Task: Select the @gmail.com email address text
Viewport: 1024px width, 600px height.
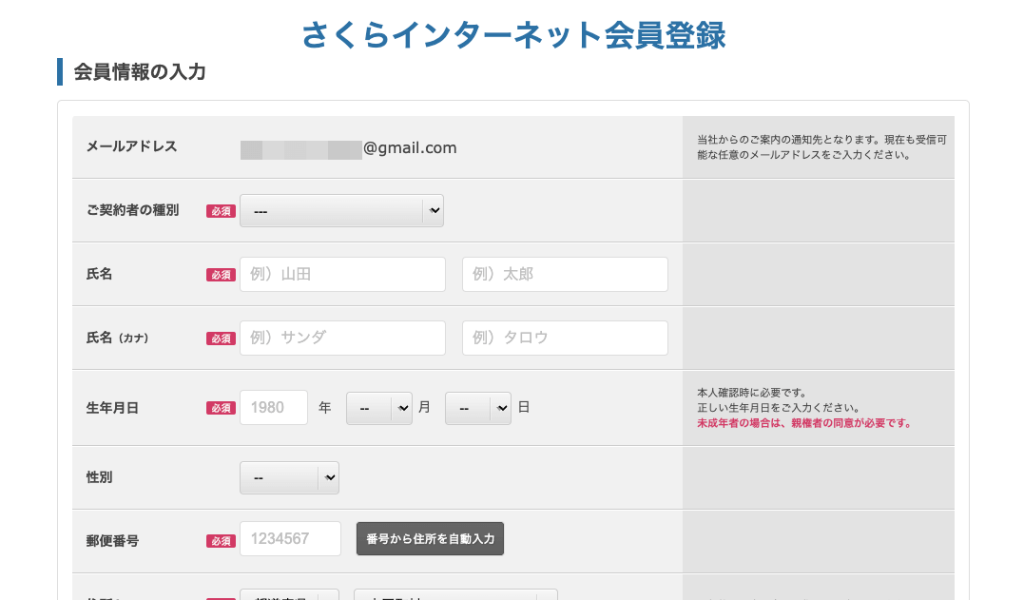Action: pos(409,148)
